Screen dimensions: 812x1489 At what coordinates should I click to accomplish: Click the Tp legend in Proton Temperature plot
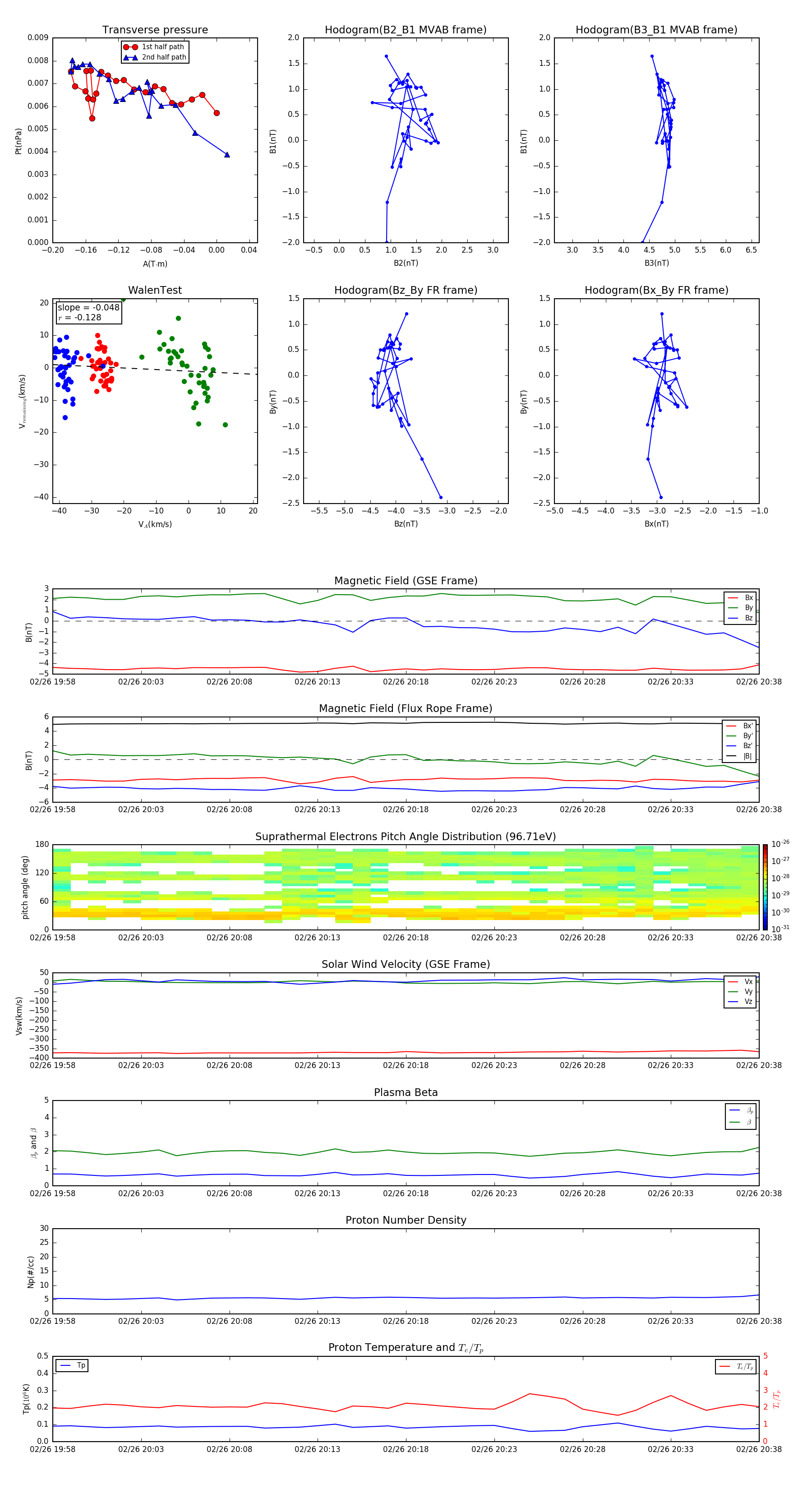point(72,1365)
